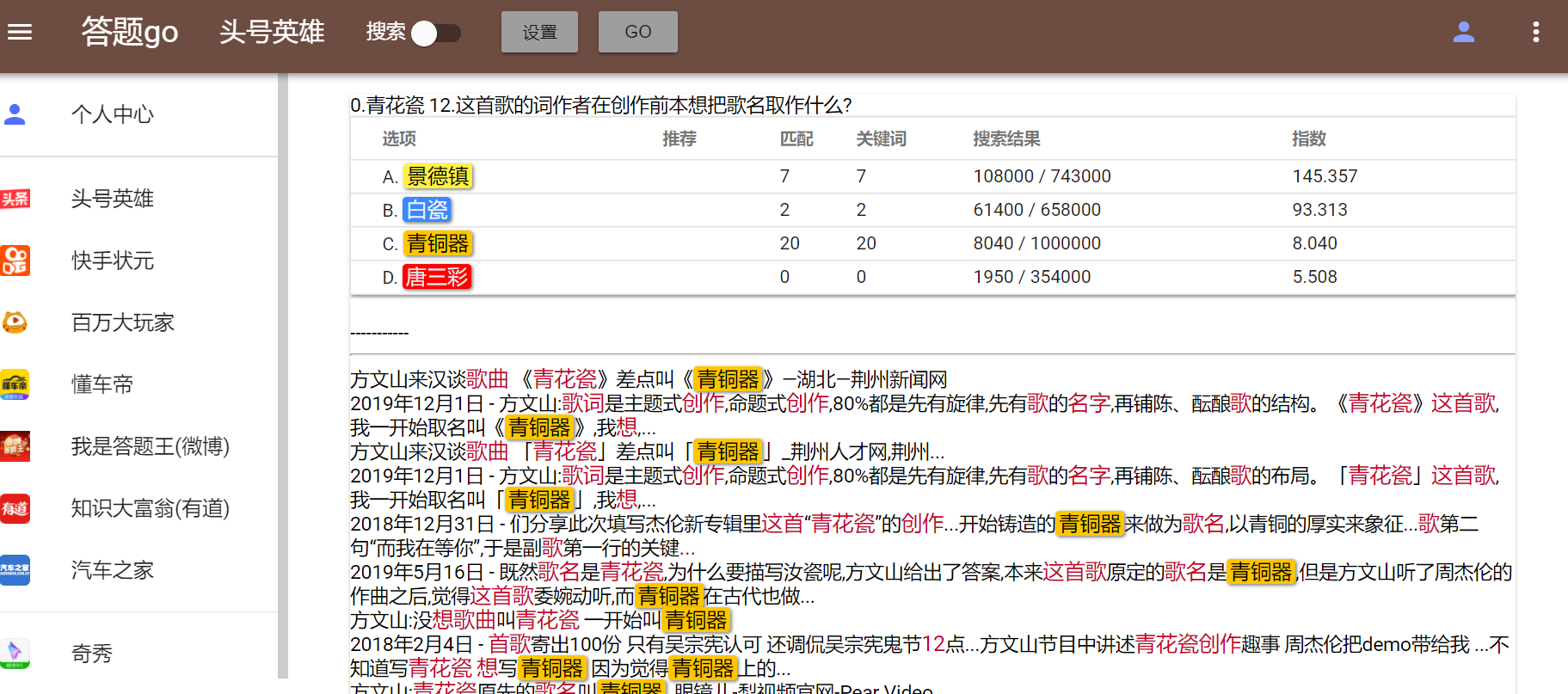Click the 推荐 column header
This screenshot has height=694, width=1568.
pyautogui.click(x=679, y=138)
